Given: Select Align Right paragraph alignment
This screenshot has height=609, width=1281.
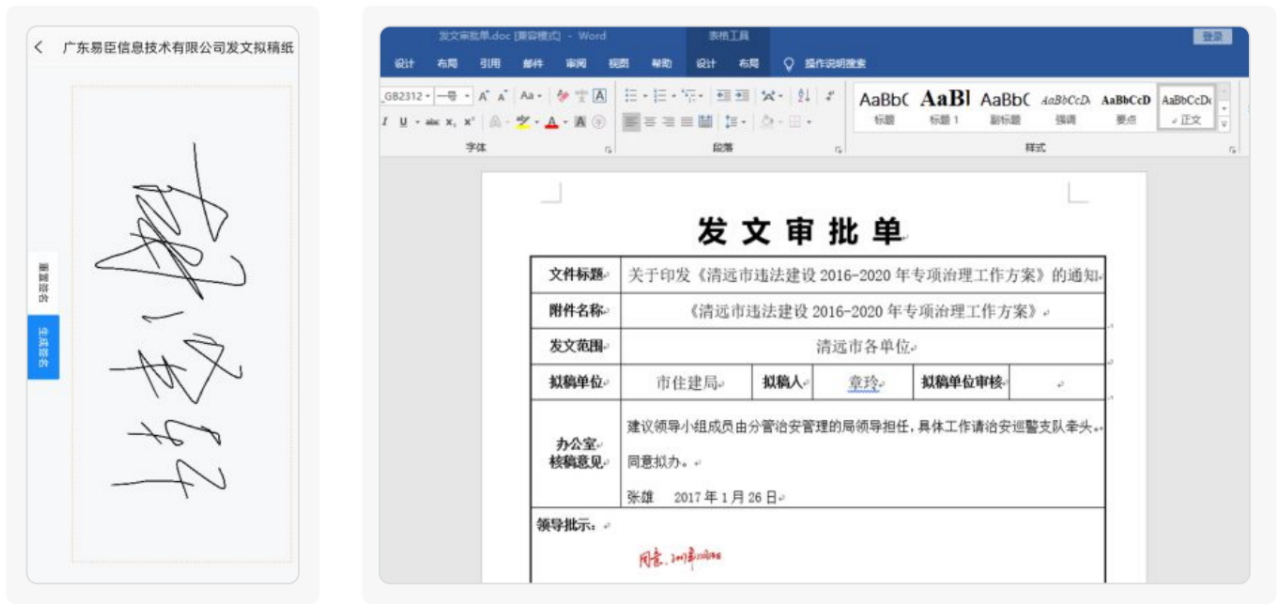Looking at the screenshot, I should [668, 122].
